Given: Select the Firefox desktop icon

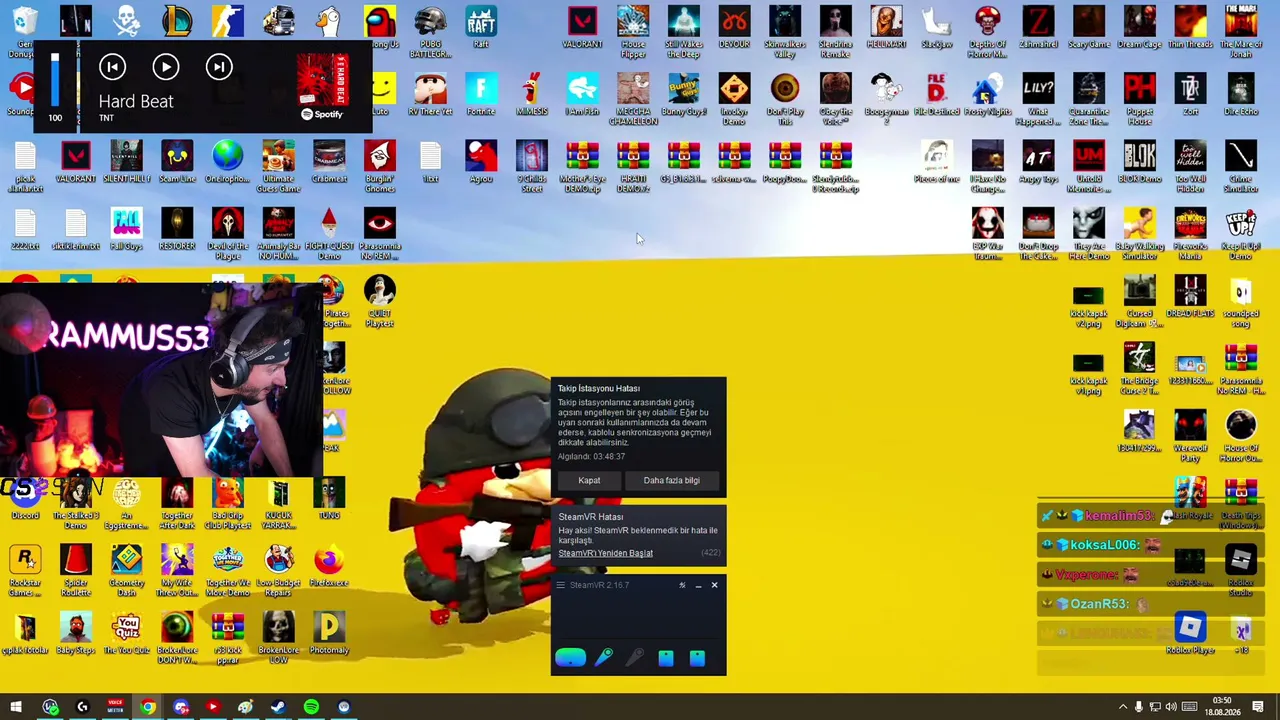Looking at the screenshot, I should 329,566.
